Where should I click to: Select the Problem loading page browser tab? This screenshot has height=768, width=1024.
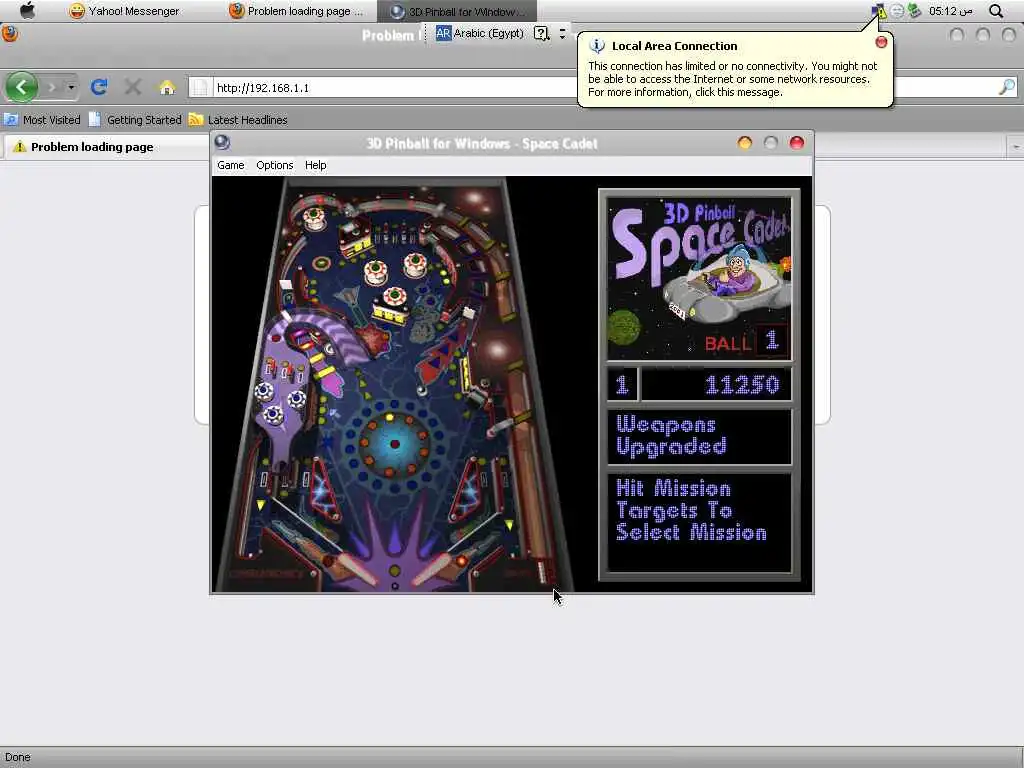pyautogui.click(x=104, y=147)
